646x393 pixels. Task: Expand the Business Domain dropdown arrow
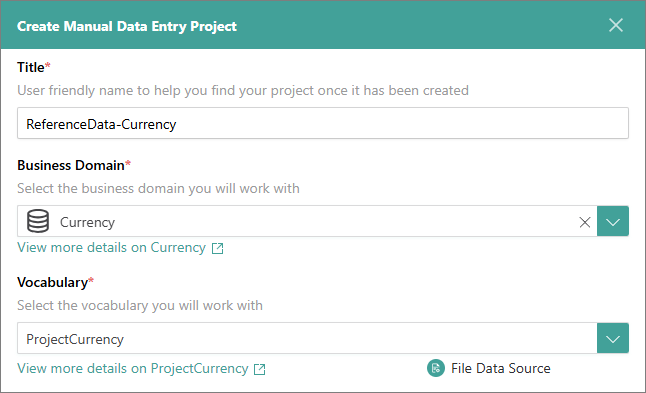click(613, 221)
